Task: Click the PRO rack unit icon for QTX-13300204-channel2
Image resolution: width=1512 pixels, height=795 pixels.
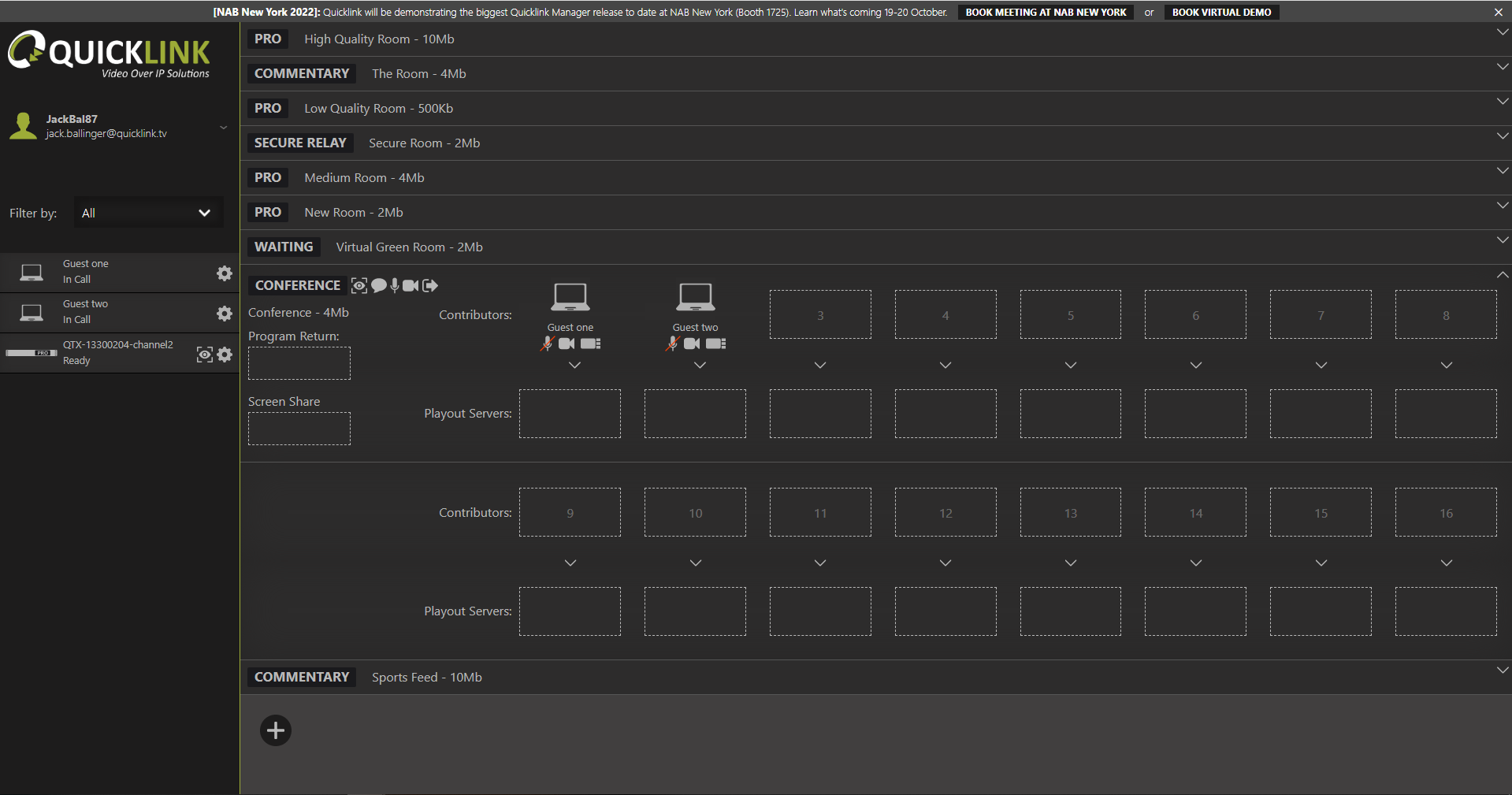Action: [32, 353]
